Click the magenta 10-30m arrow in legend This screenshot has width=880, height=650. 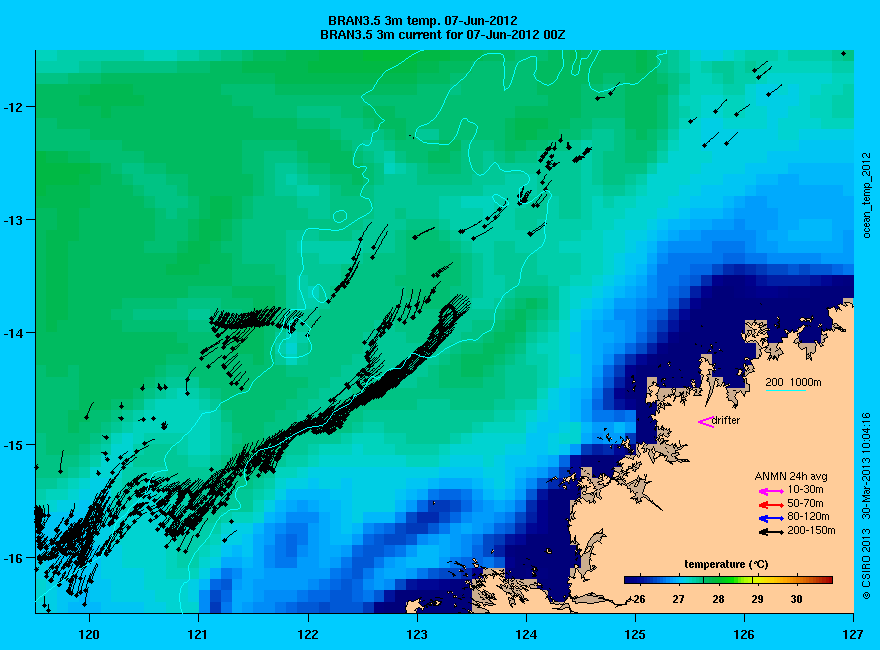(x=771, y=491)
